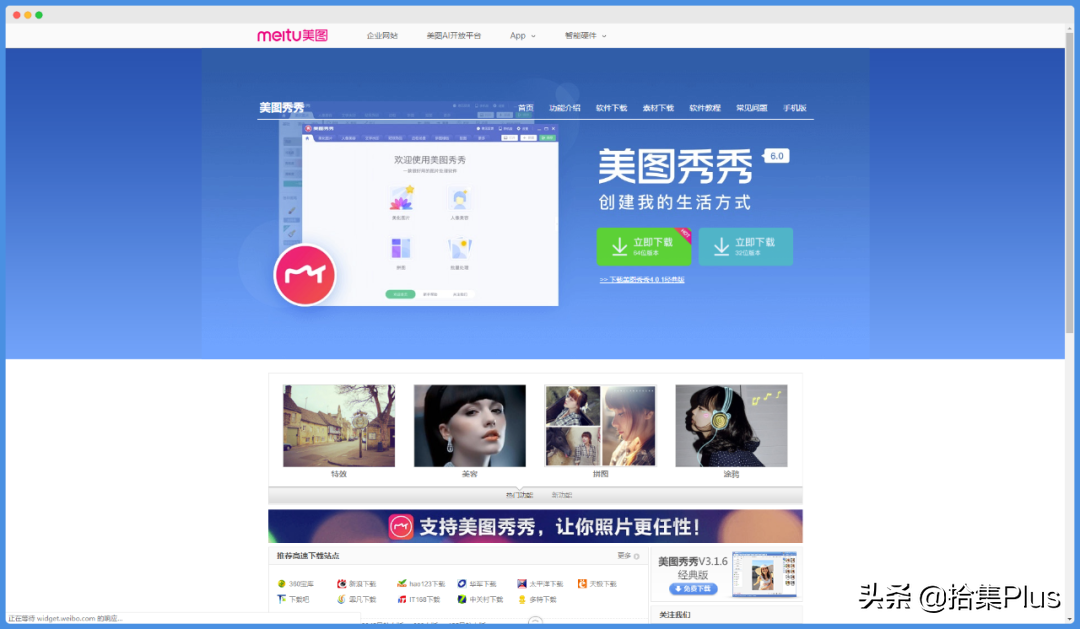Click the 创建我的生活方式 slogan text
The width and height of the screenshot is (1080, 629).
(x=674, y=203)
